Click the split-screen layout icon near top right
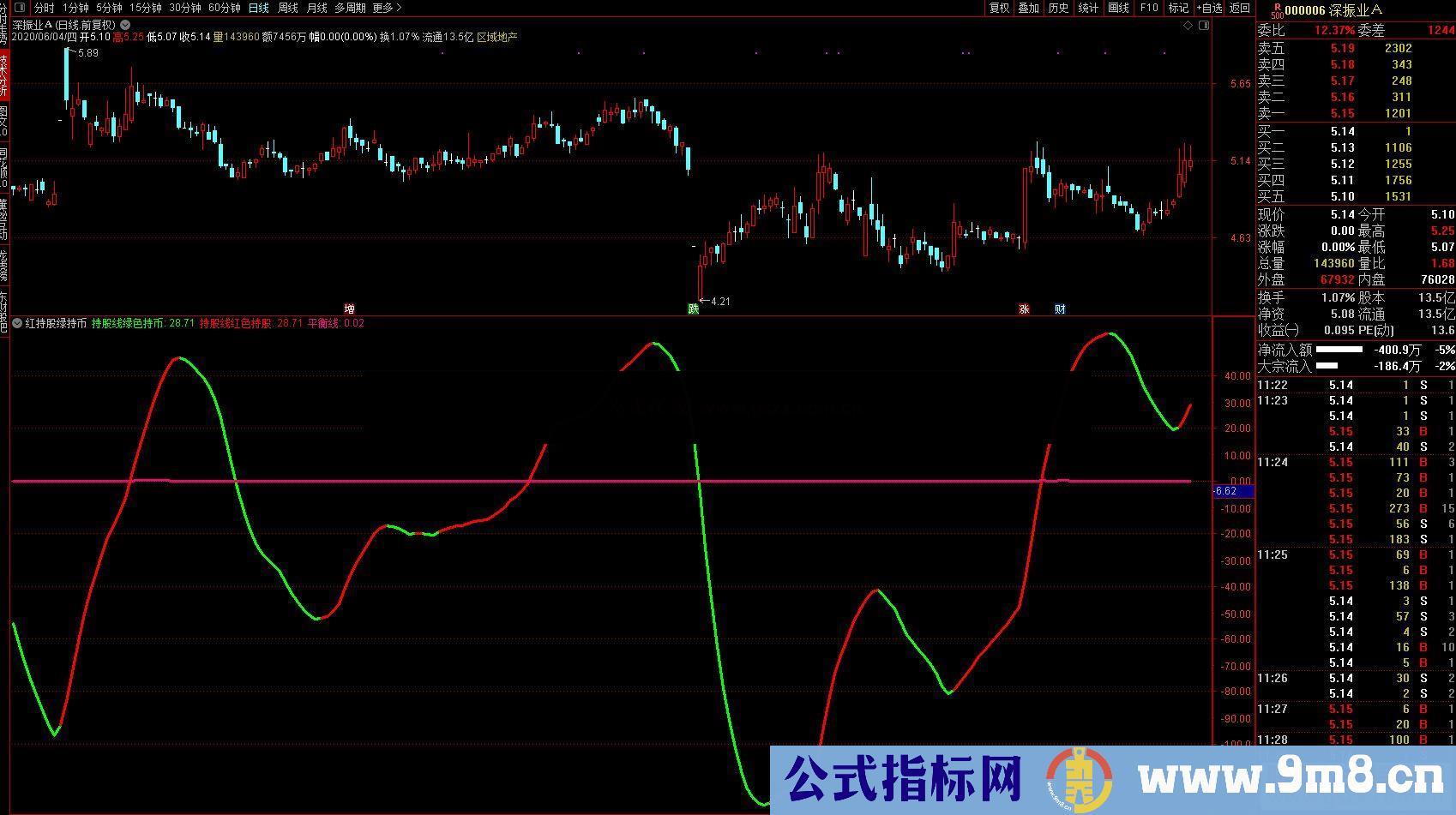The height and width of the screenshot is (815, 1456). [x=1204, y=26]
